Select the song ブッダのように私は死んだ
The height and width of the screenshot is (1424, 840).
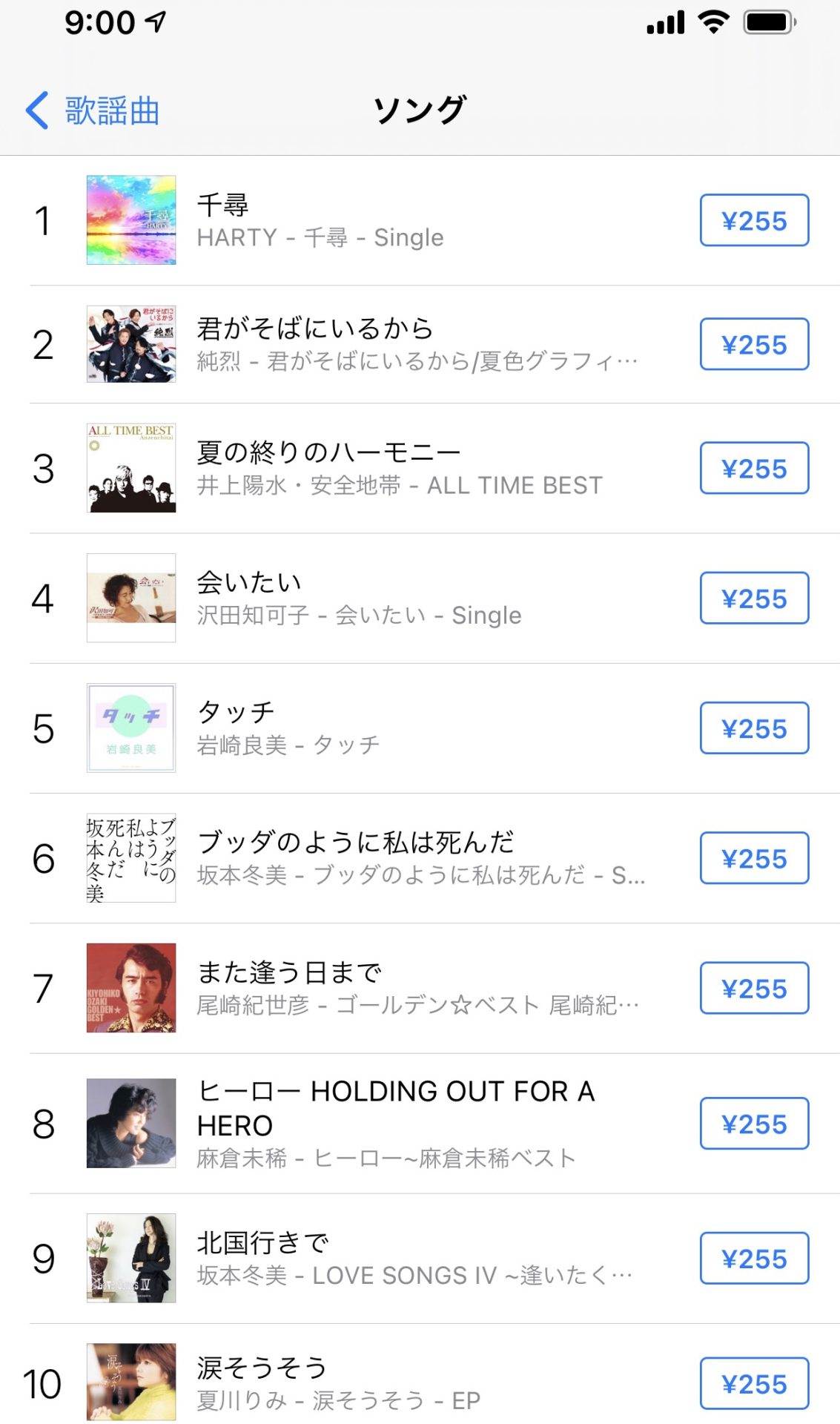[x=356, y=843]
